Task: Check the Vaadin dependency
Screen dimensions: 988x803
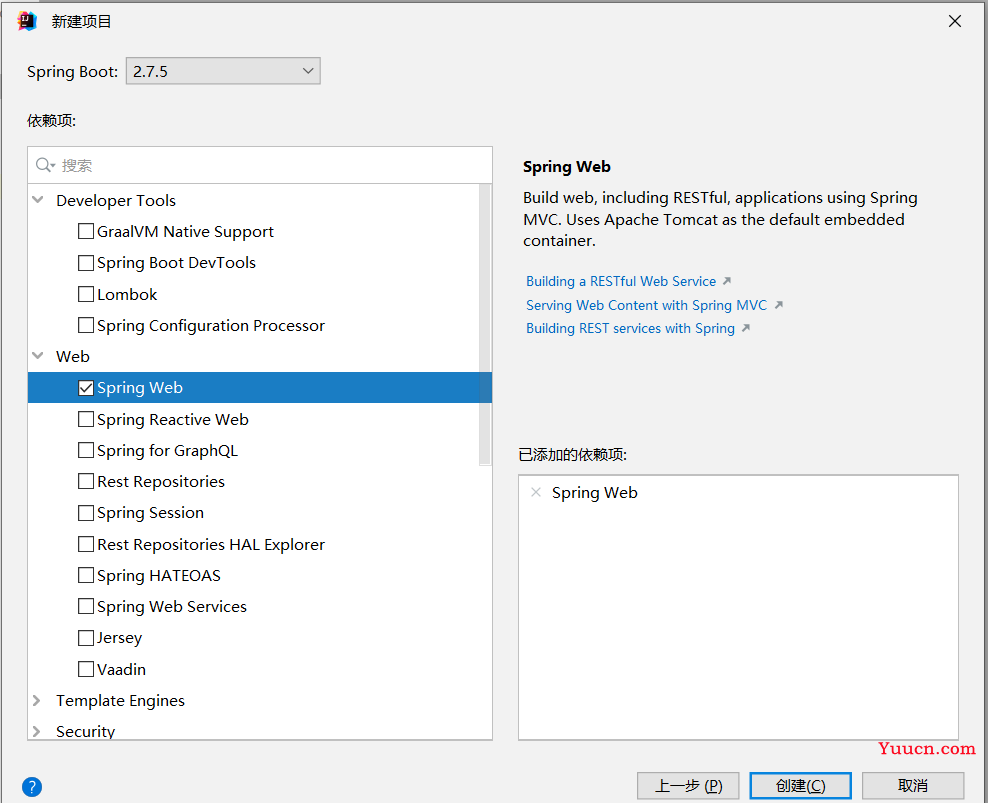Action: pos(86,669)
